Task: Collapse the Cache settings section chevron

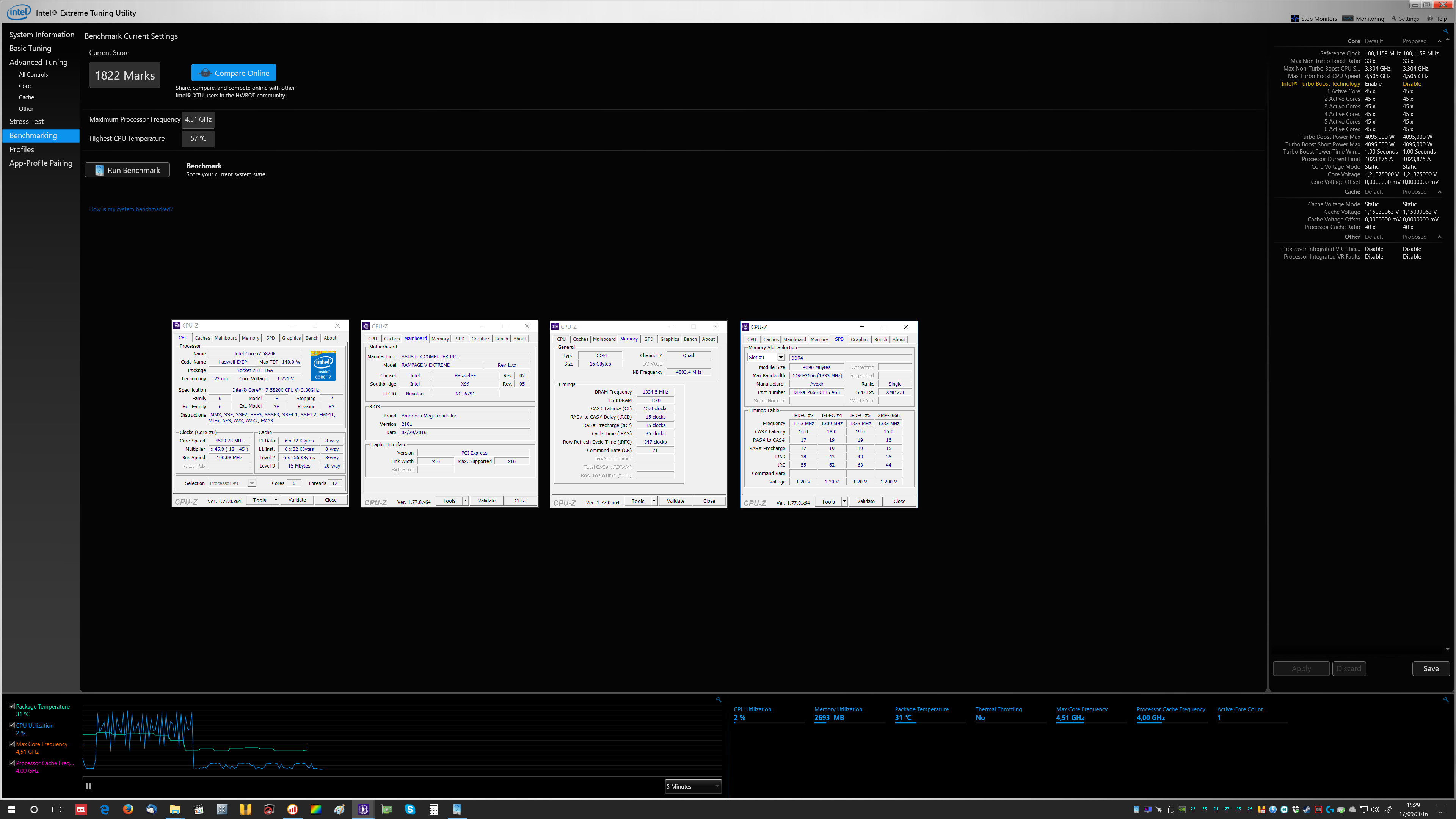Action: coord(1439,191)
